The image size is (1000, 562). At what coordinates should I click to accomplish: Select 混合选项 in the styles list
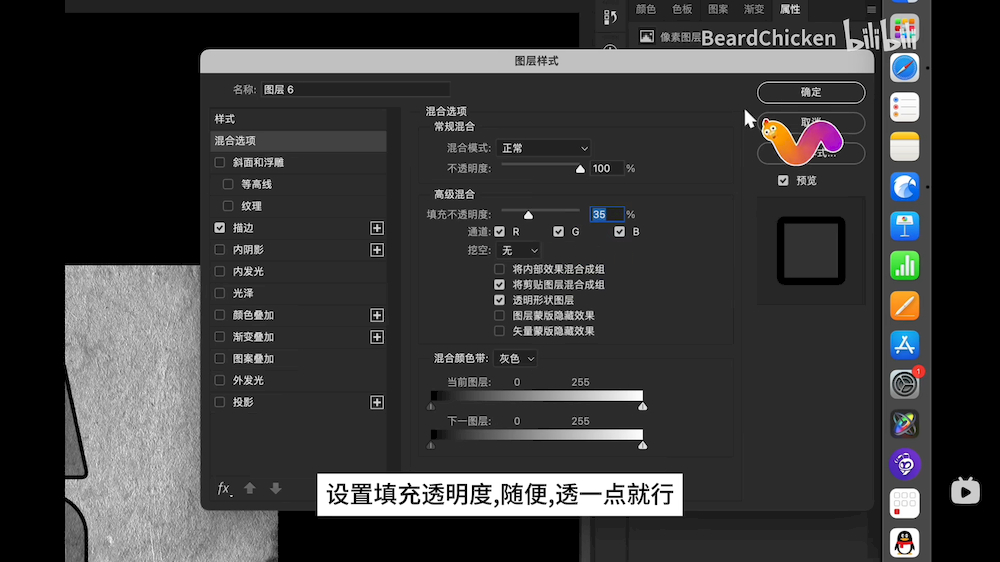pyautogui.click(x=298, y=141)
